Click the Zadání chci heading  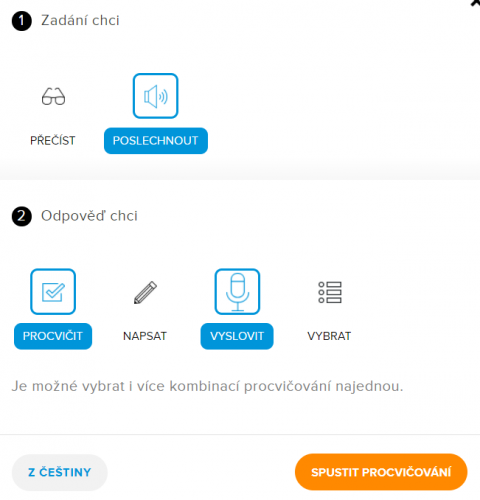coord(80,20)
